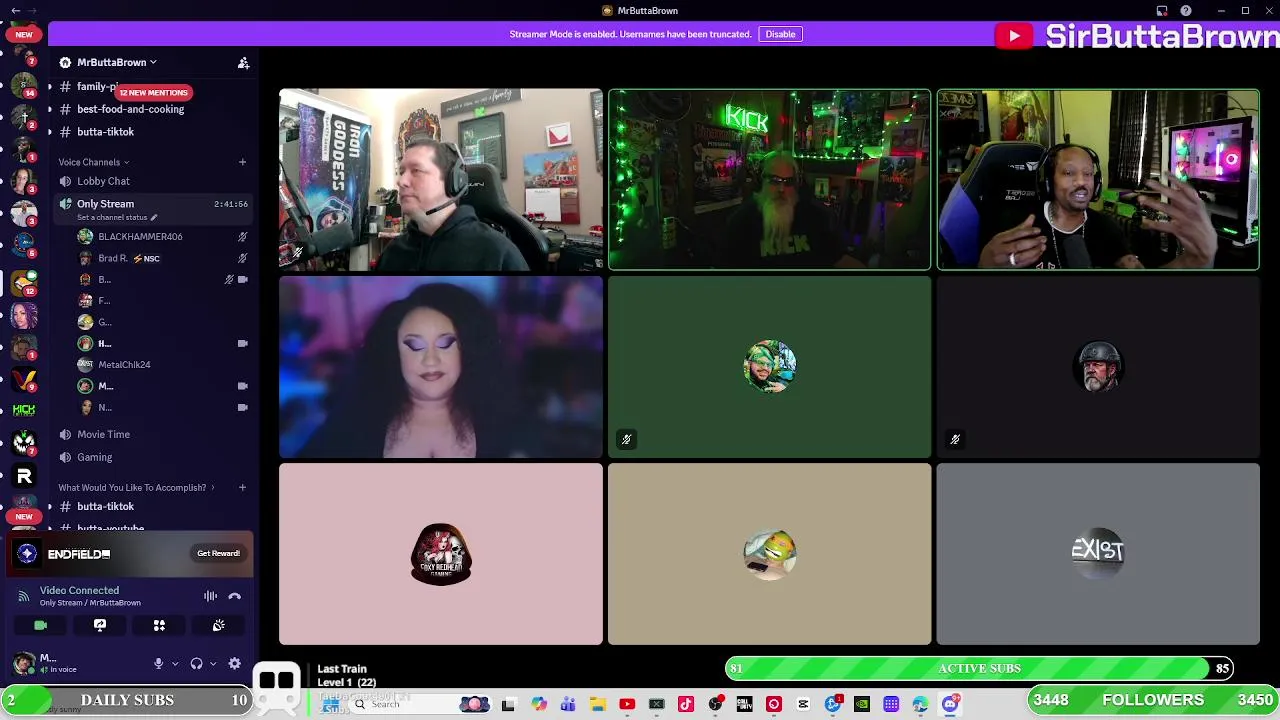The image size is (1280, 720).
Task: Join the Movie Time voice channel
Action: tap(103, 434)
